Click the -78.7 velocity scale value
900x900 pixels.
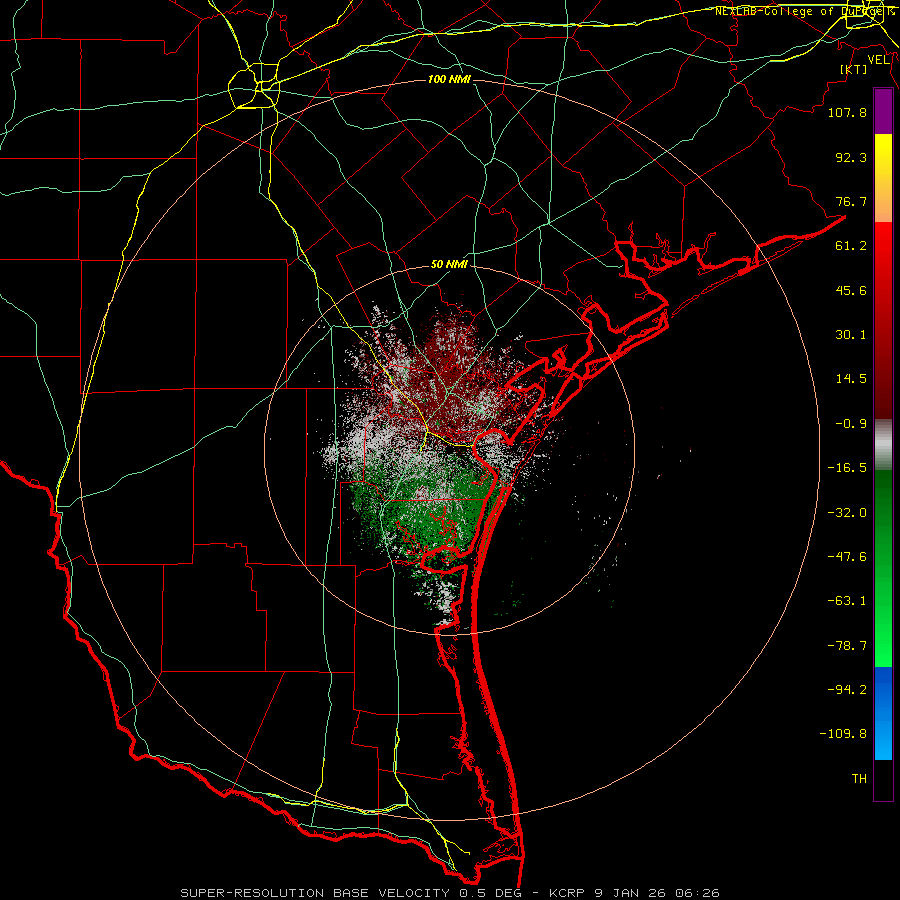[x=847, y=646]
